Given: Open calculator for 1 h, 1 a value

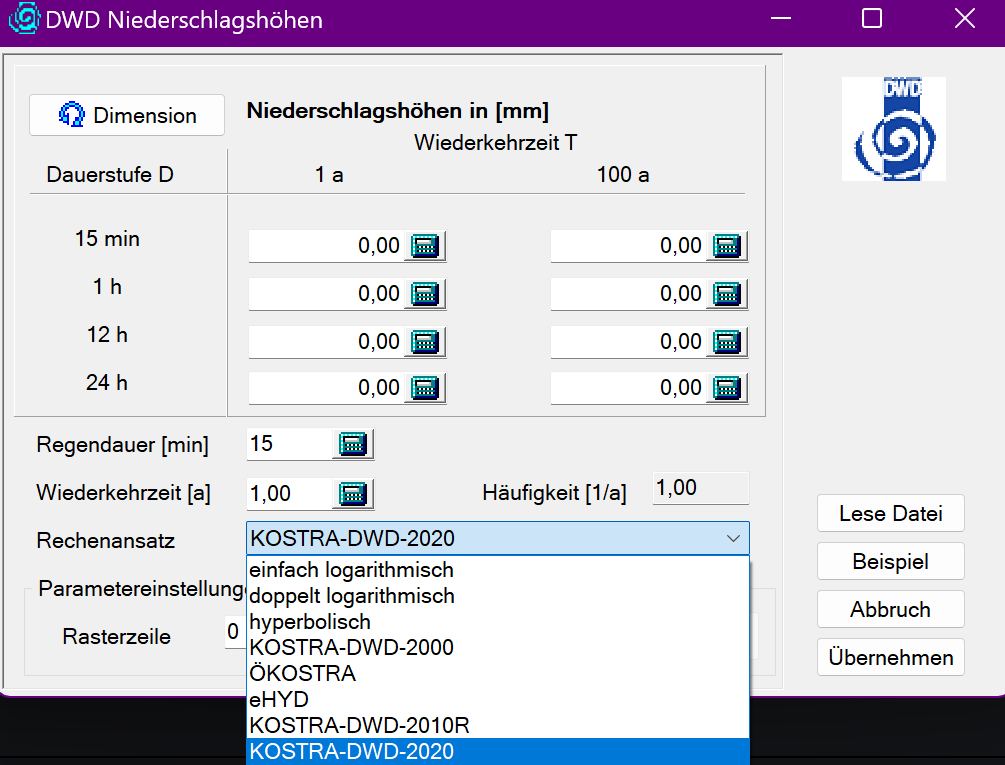Looking at the screenshot, I should [425, 294].
